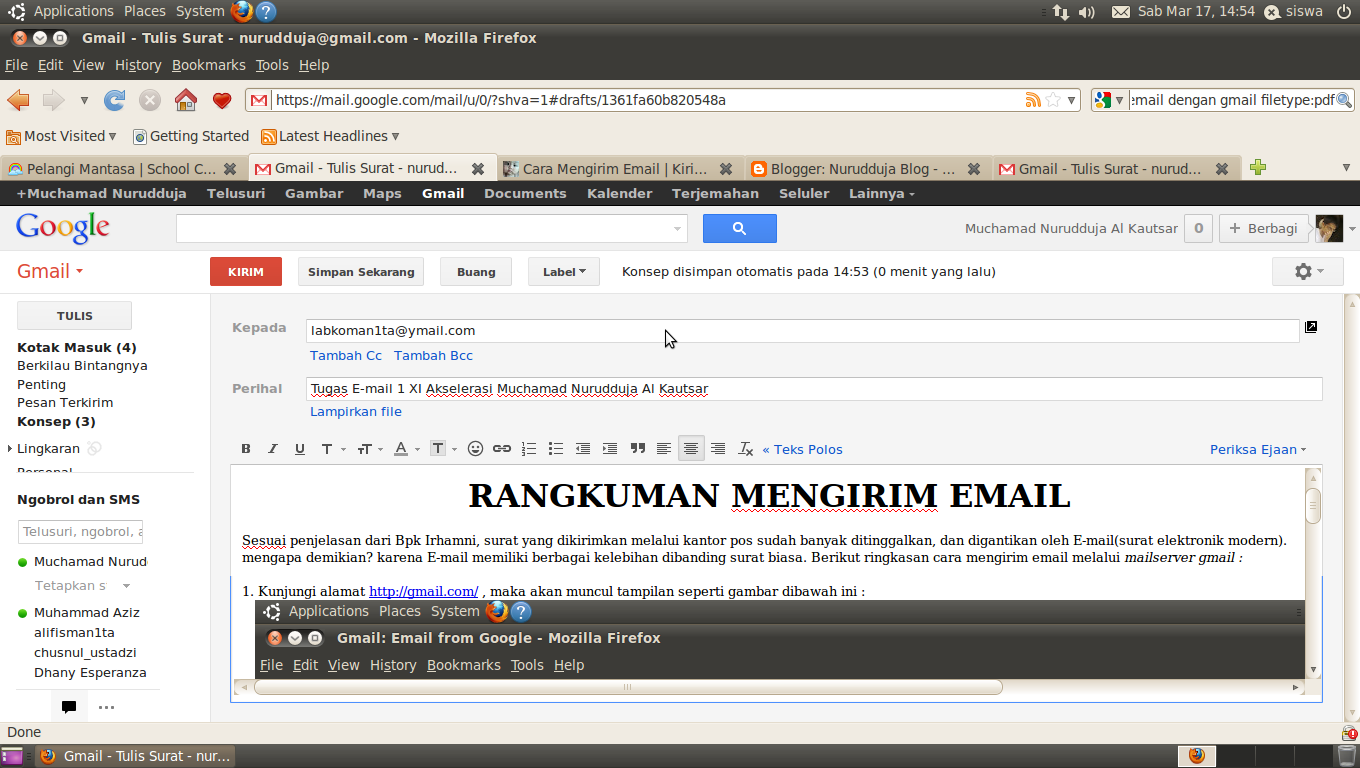This screenshot has width=1360, height=768.
Task: Open the Latest Headlines feed dropdown
Action: click(x=330, y=136)
